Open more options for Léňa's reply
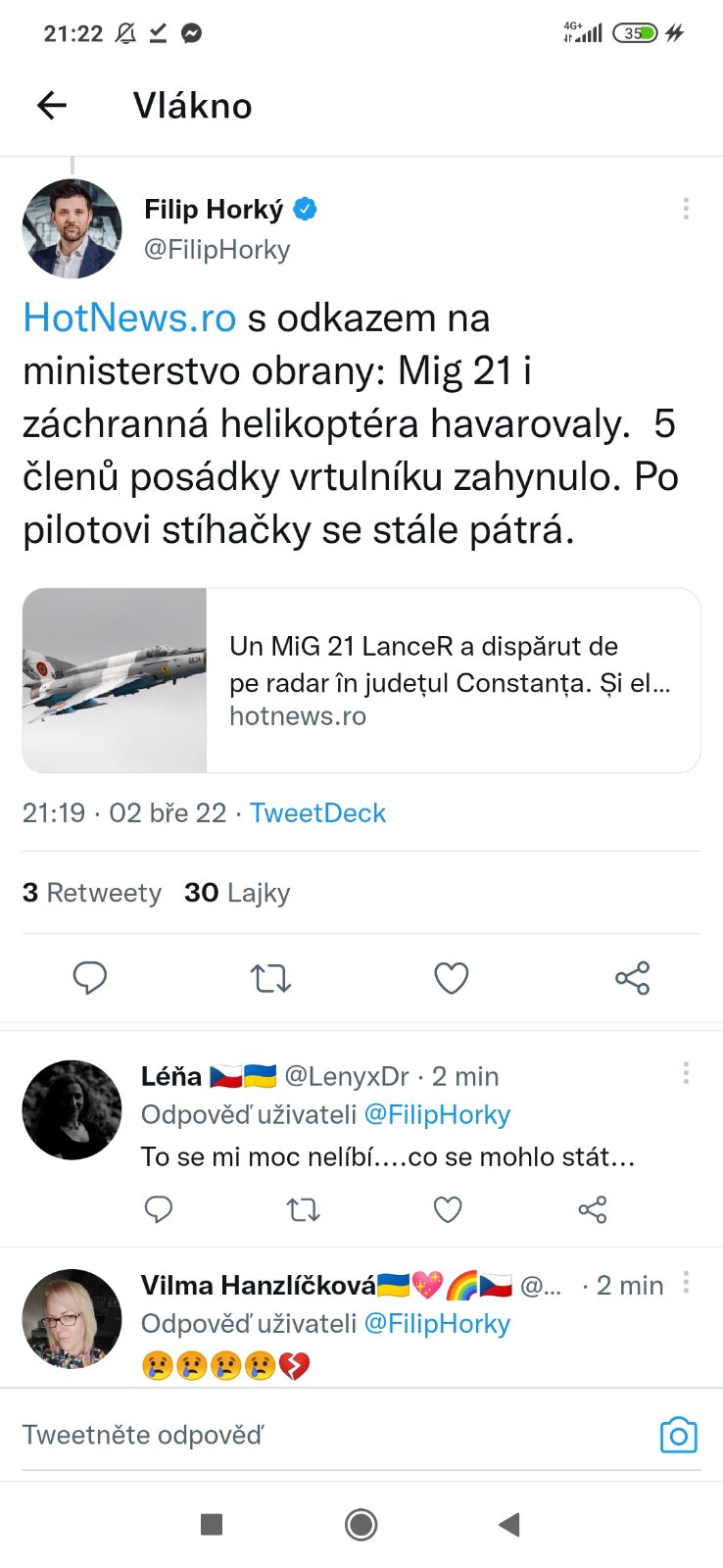 (x=686, y=1073)
